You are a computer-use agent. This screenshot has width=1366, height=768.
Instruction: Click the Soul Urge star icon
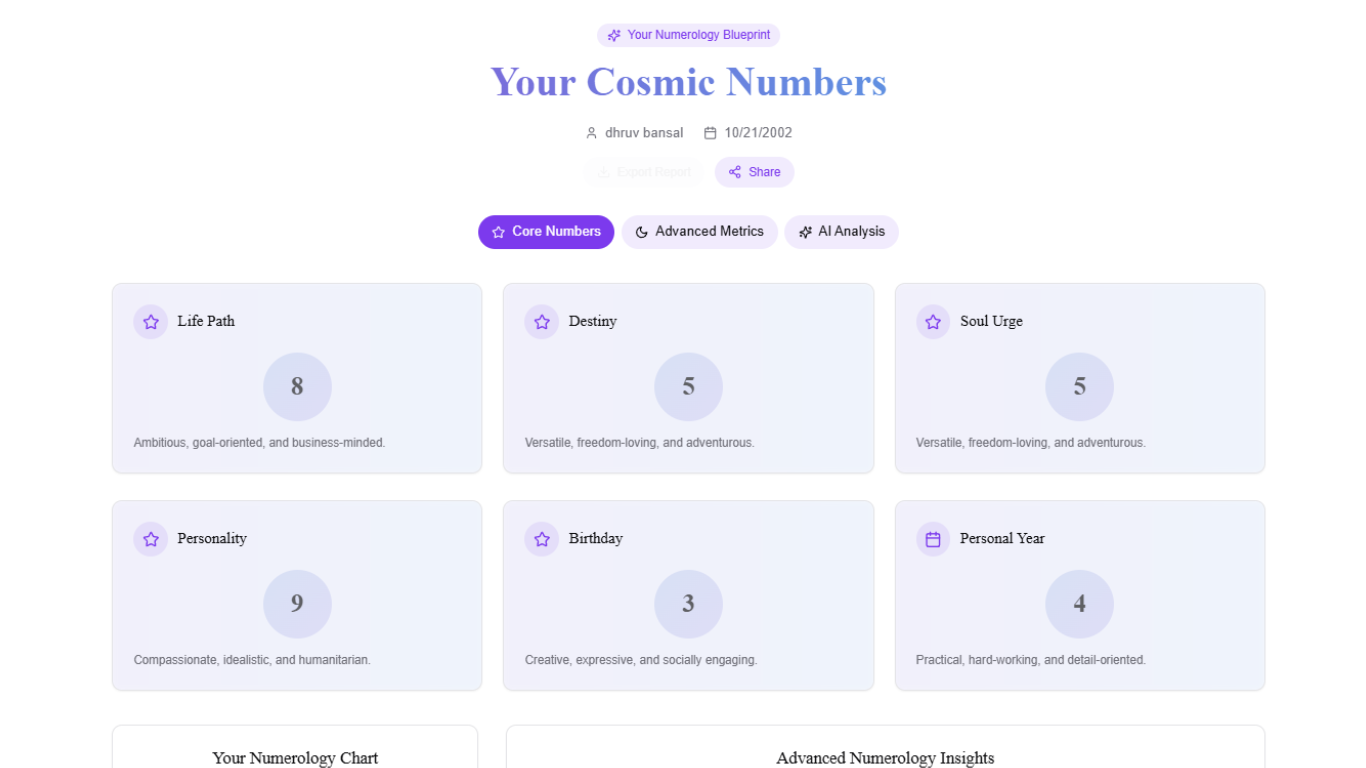[933, 322]
